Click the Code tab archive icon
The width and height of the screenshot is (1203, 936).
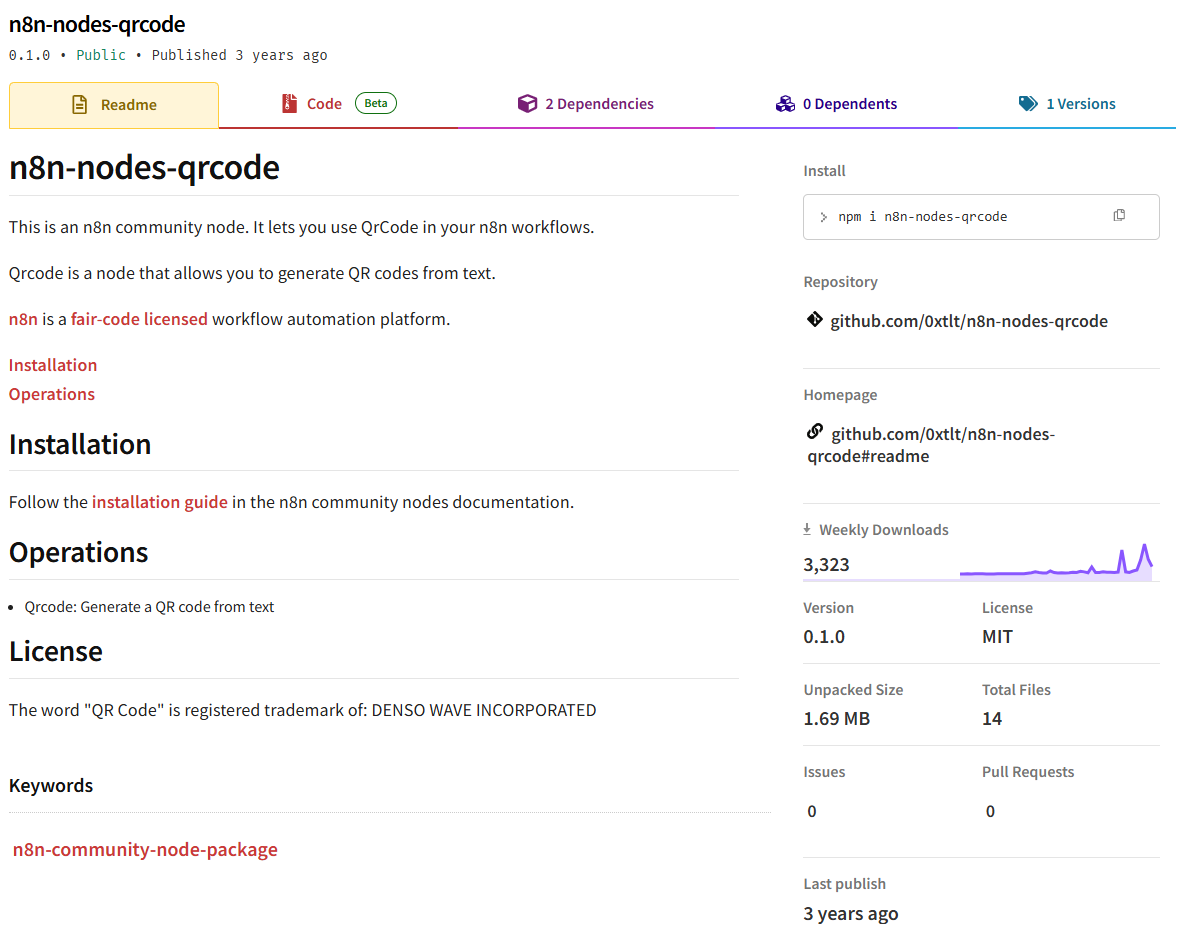pyautogui.click(x=290, y=104)
